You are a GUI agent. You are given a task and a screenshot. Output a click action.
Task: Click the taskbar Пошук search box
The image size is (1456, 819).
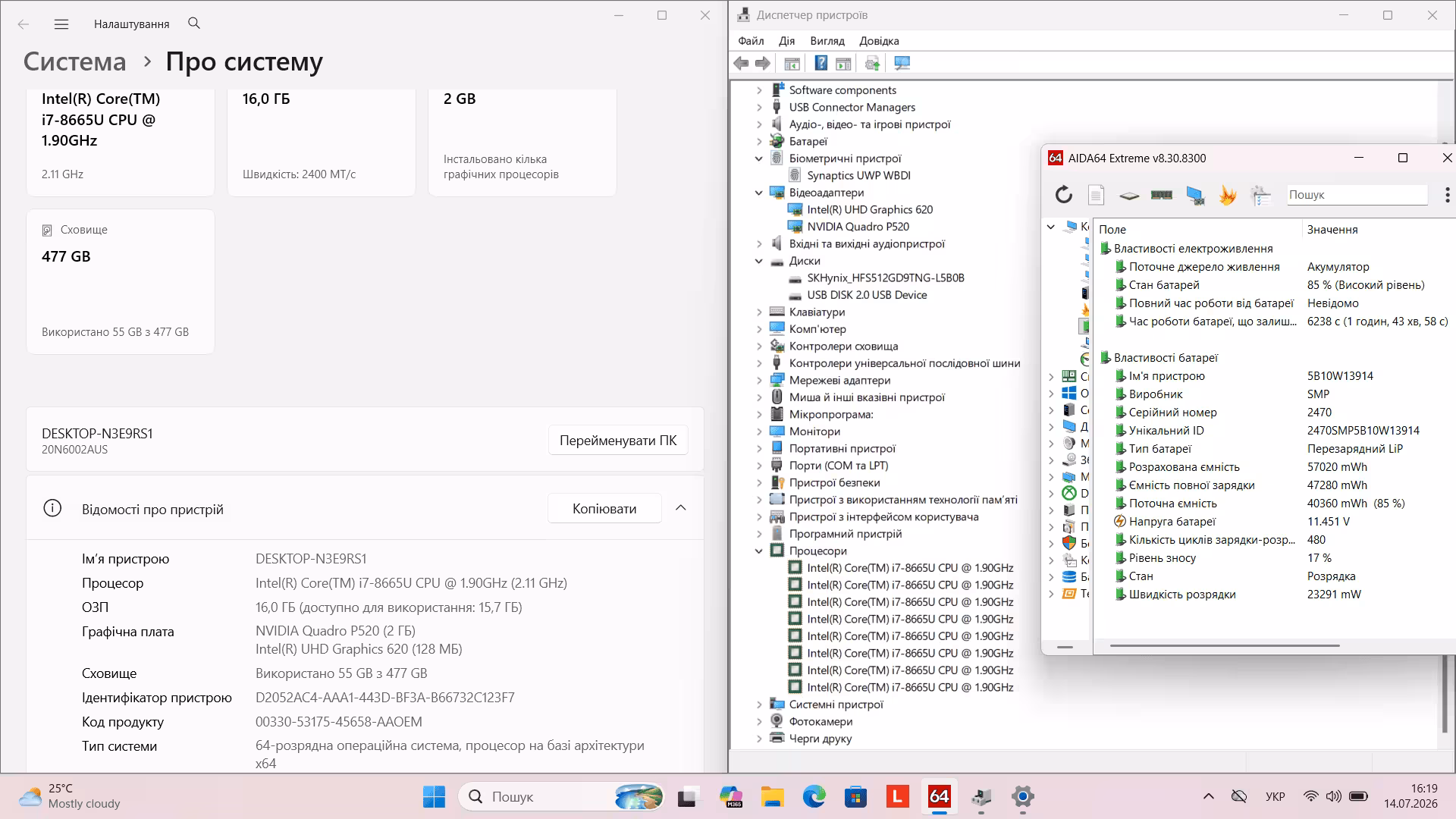[562, 797]
